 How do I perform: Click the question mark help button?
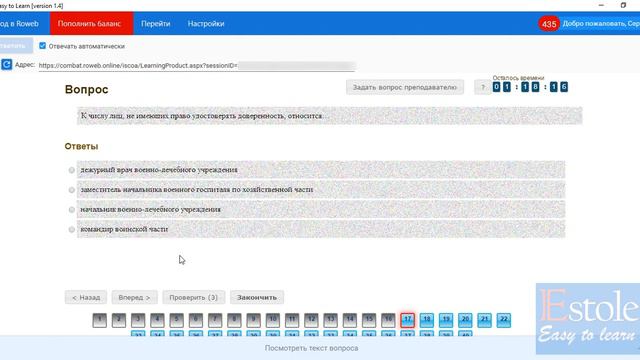(x=483, y=87)
